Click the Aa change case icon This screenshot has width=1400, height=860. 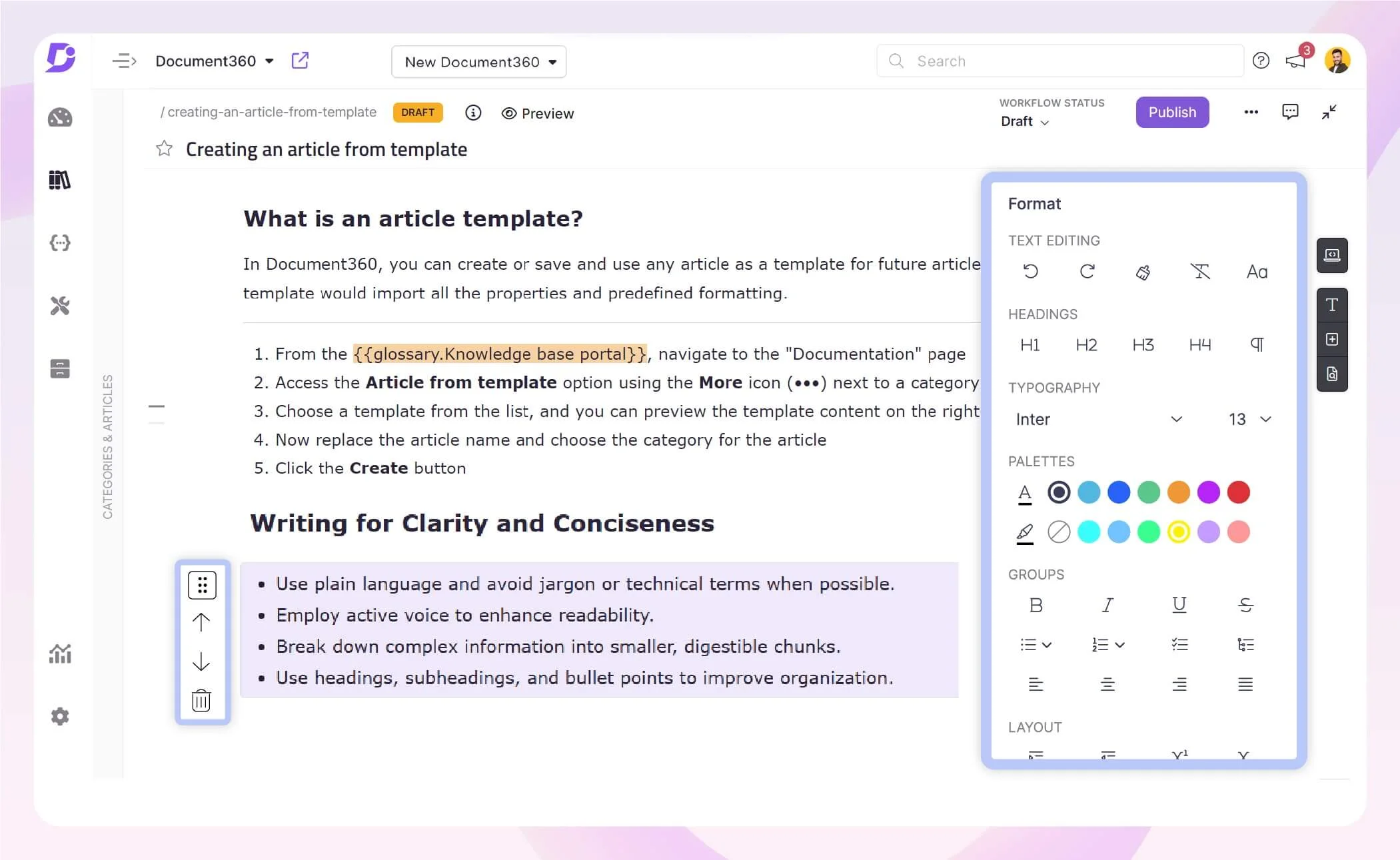point(1257,271)
